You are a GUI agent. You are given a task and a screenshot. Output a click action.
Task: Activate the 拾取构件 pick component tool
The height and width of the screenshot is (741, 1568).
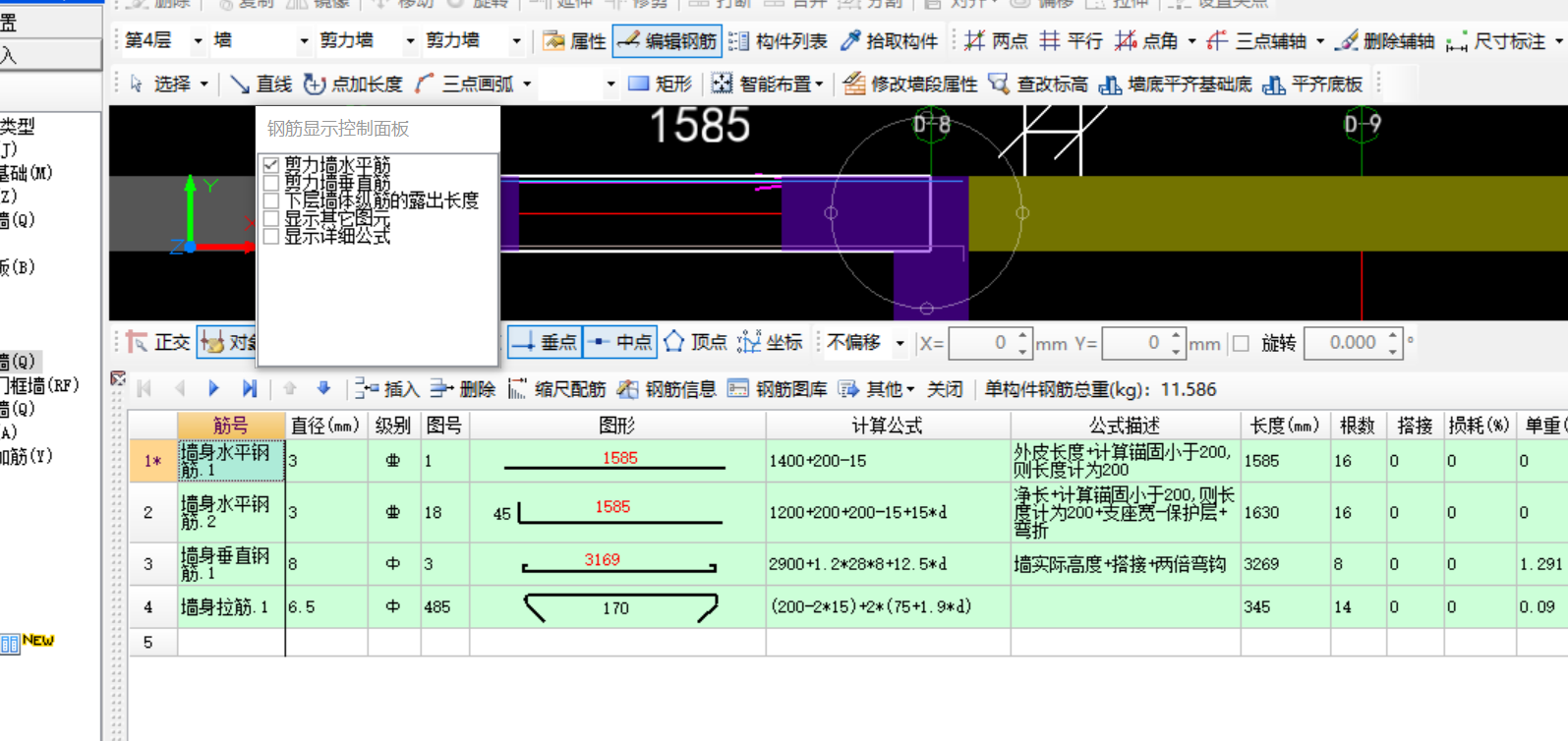click(x=890, y=41)
